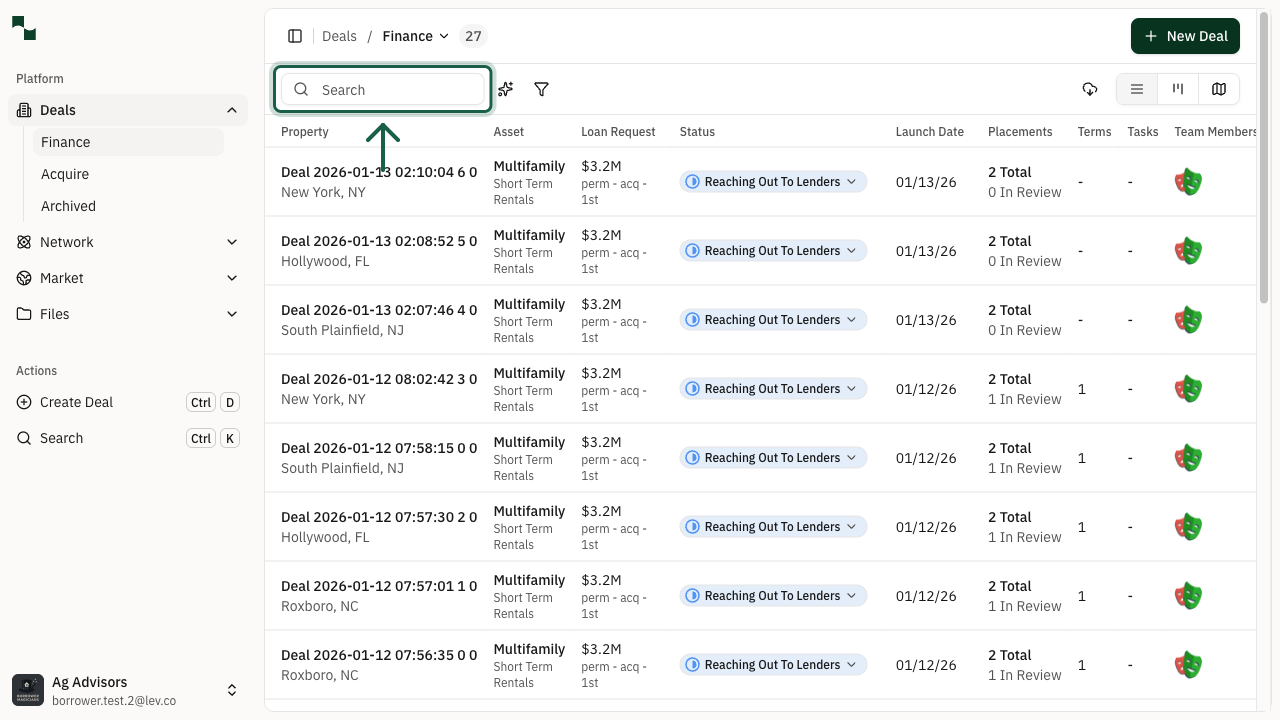Image resolution: width=1280 pixels, height=720 pixels.
Task: Collapse the sidebar using the panel icon
Action: click(295, 36)
